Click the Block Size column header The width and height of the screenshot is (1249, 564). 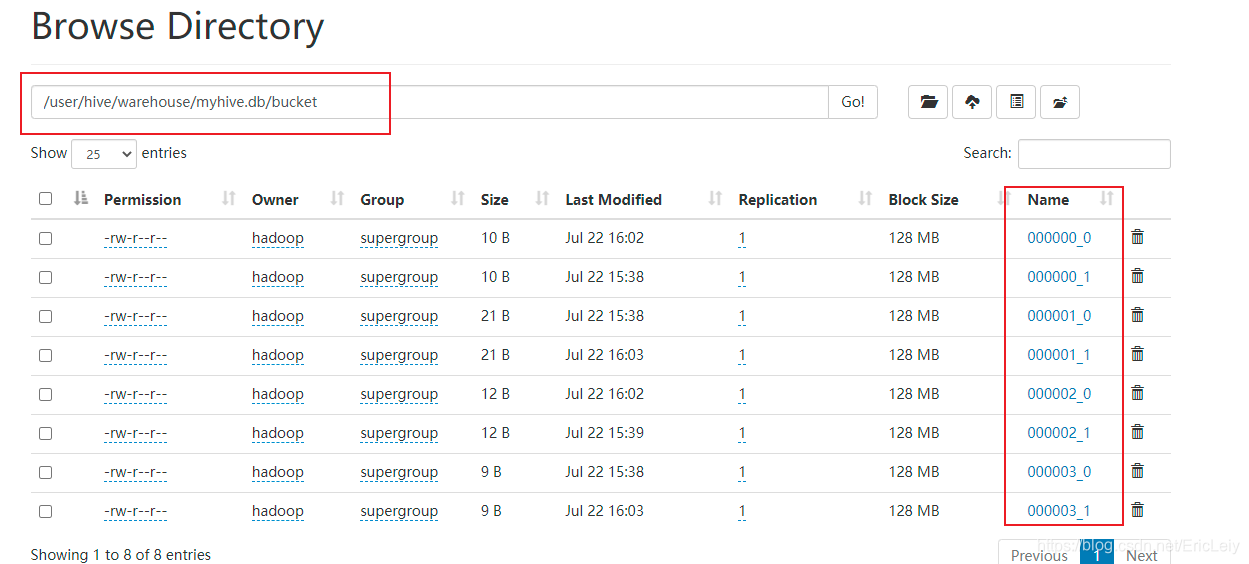(x=923, y=199)
